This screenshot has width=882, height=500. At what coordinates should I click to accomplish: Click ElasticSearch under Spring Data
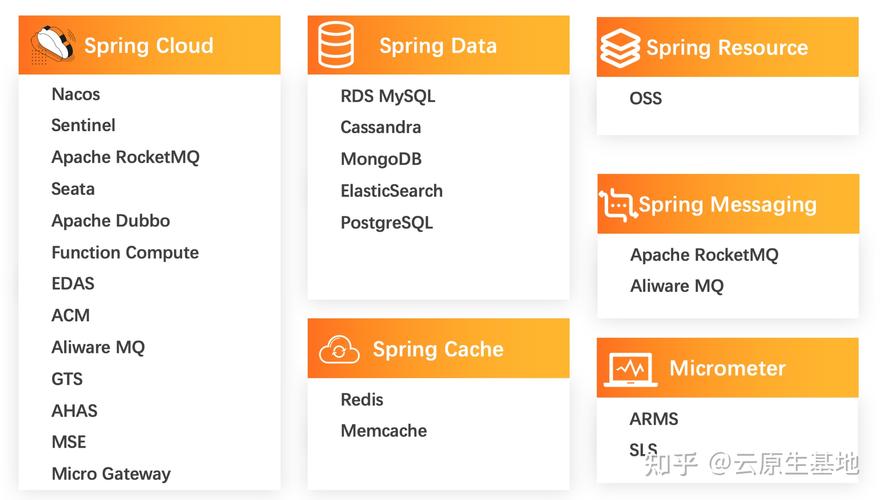[392, 191]
